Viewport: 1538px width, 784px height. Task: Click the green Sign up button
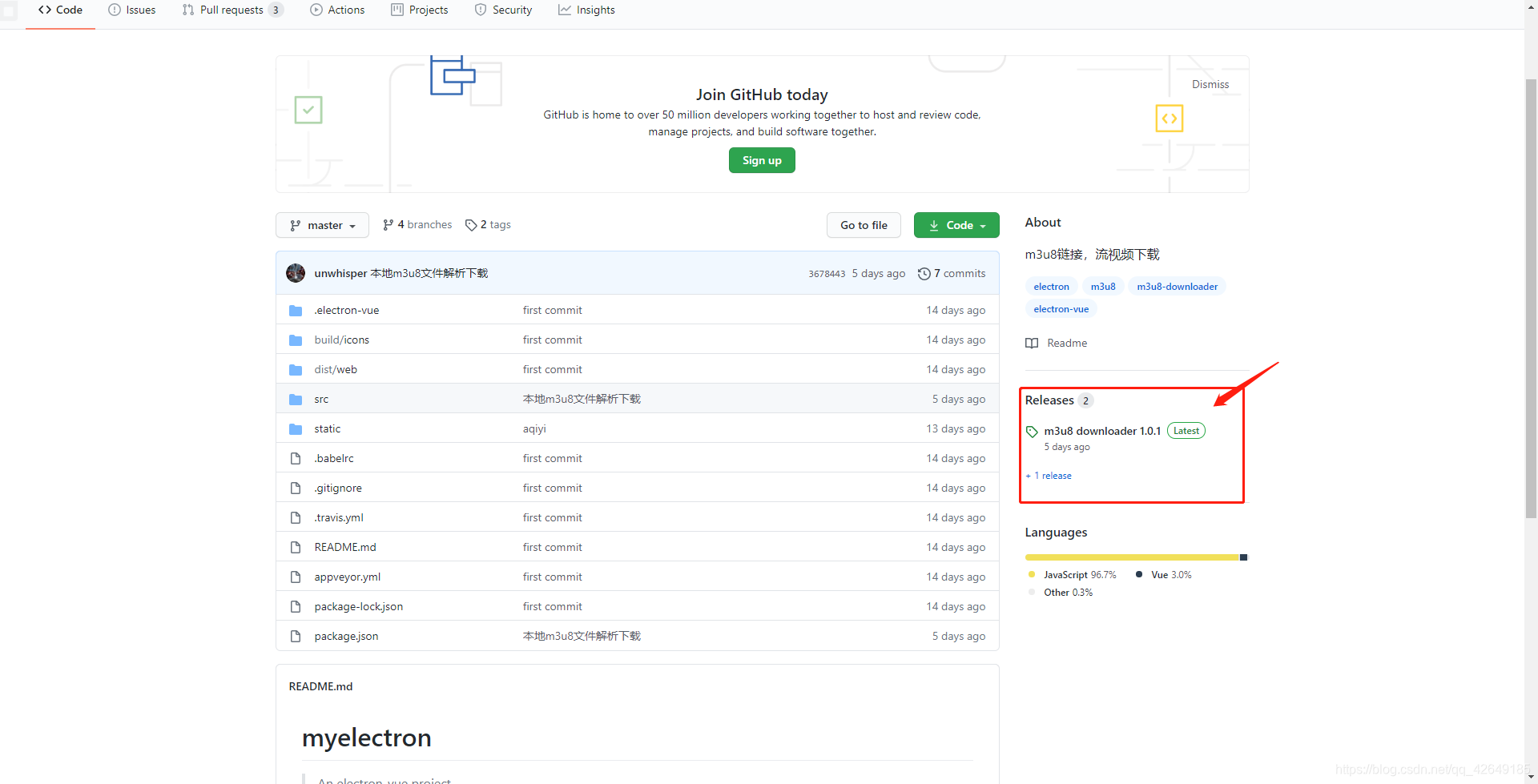click(x=762, y=160)
